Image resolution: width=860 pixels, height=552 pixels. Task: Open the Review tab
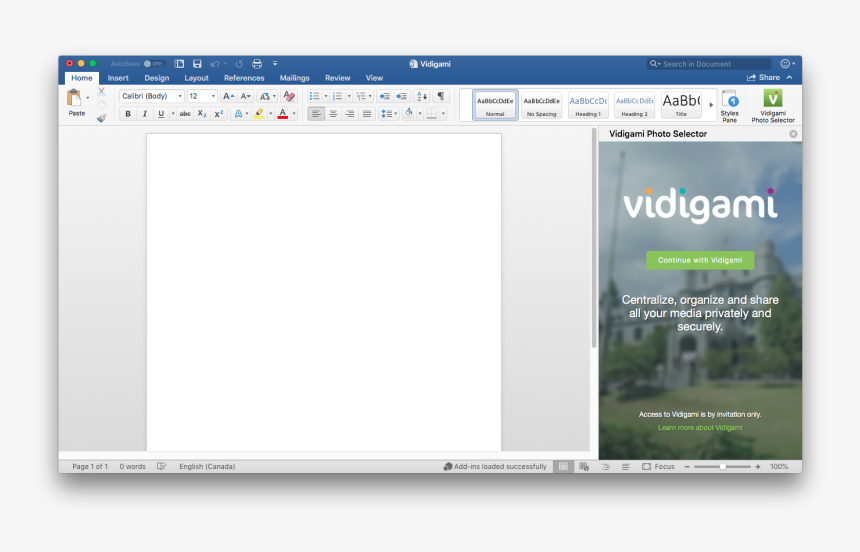click(337, 78)
